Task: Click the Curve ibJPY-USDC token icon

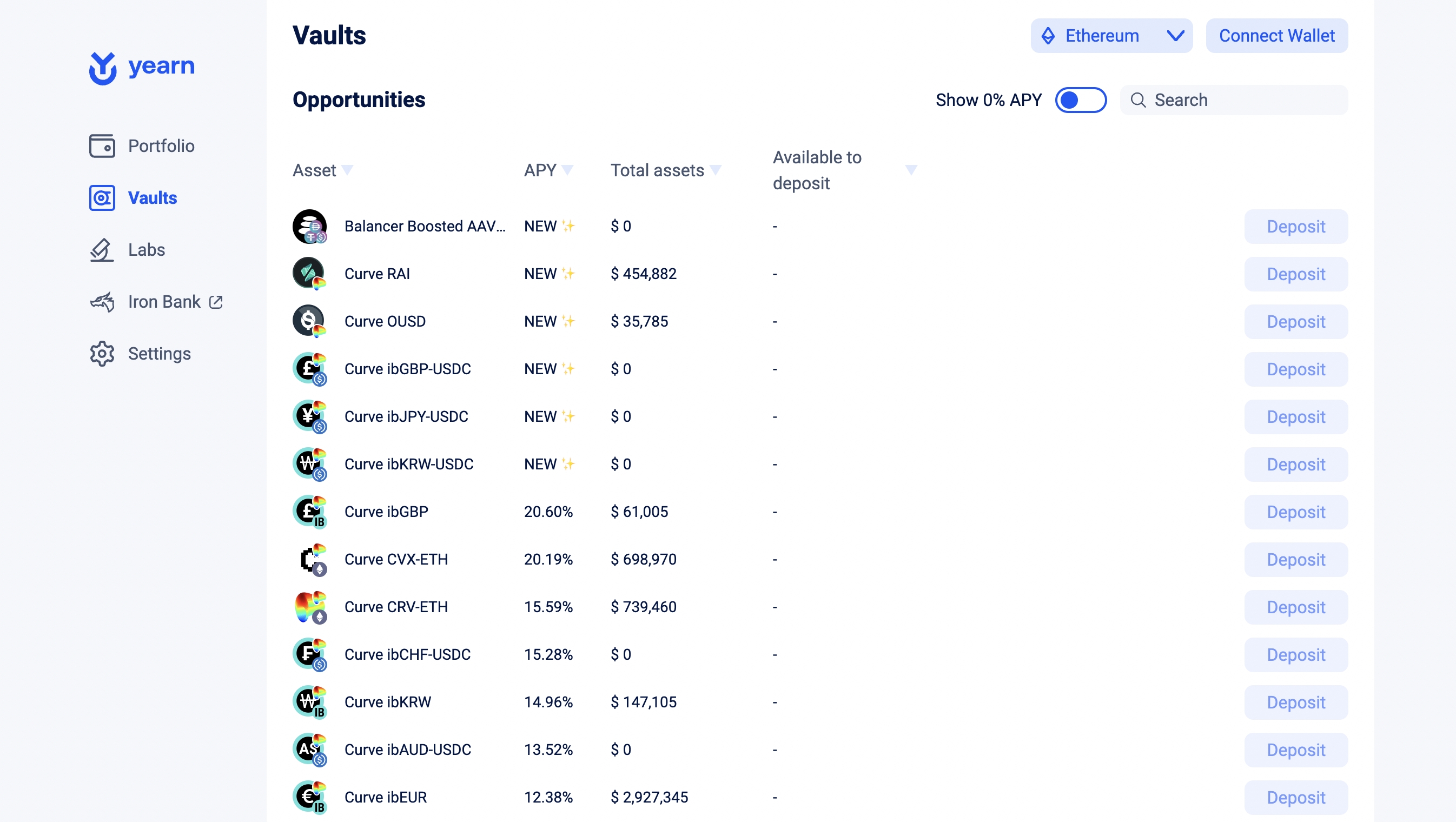Action: pyautogui.click(x=310, y=416)
